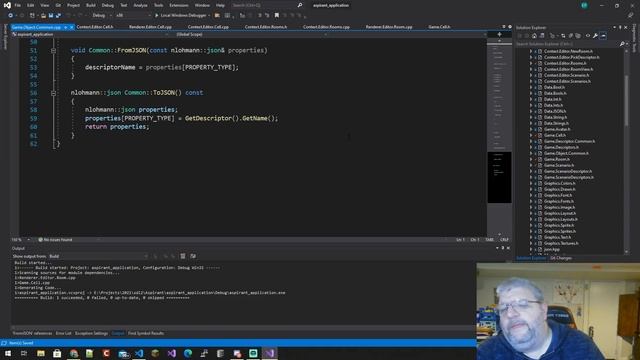640x360 pixels.
Task: Expand the Game.Avatar.h tree item
Action: [531, 129]
